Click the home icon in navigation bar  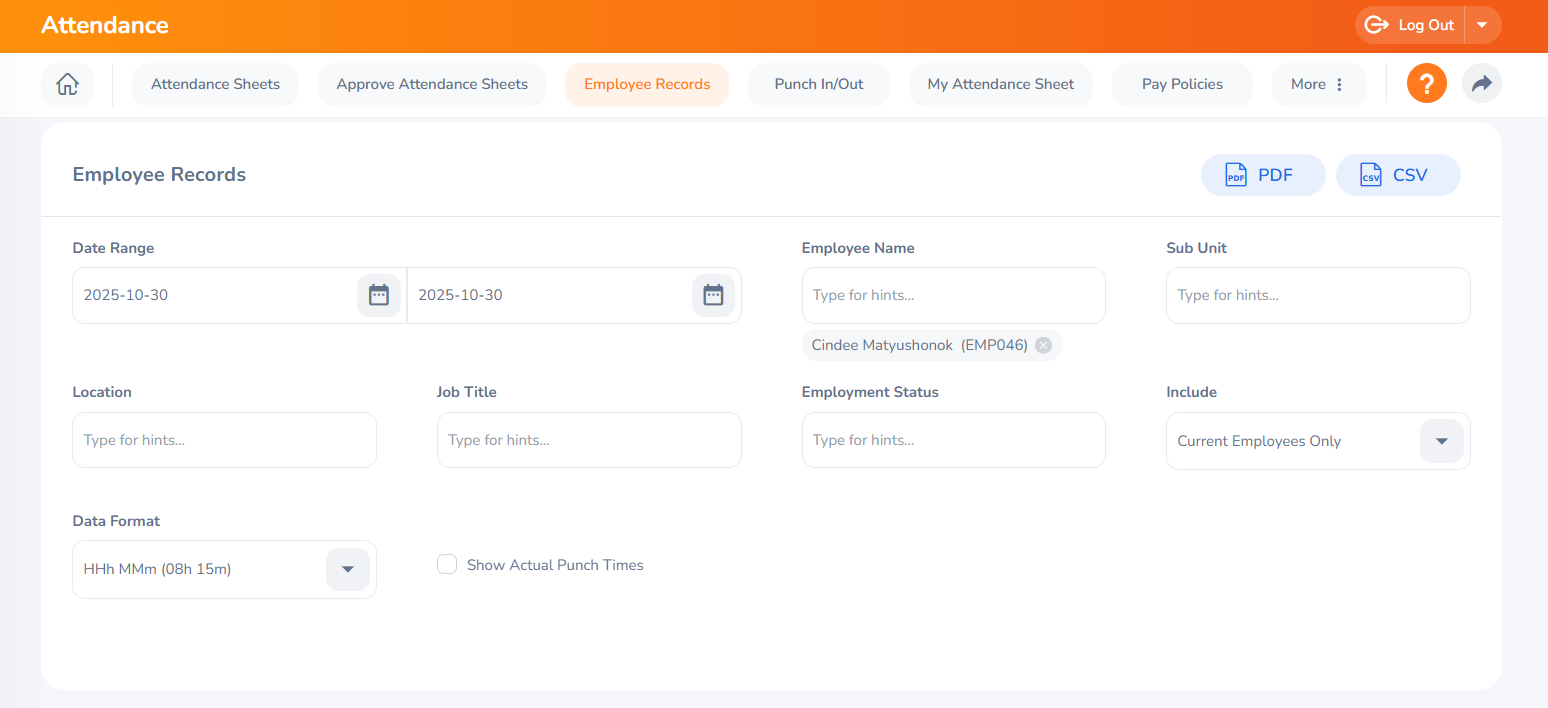[x=67, y=84]
